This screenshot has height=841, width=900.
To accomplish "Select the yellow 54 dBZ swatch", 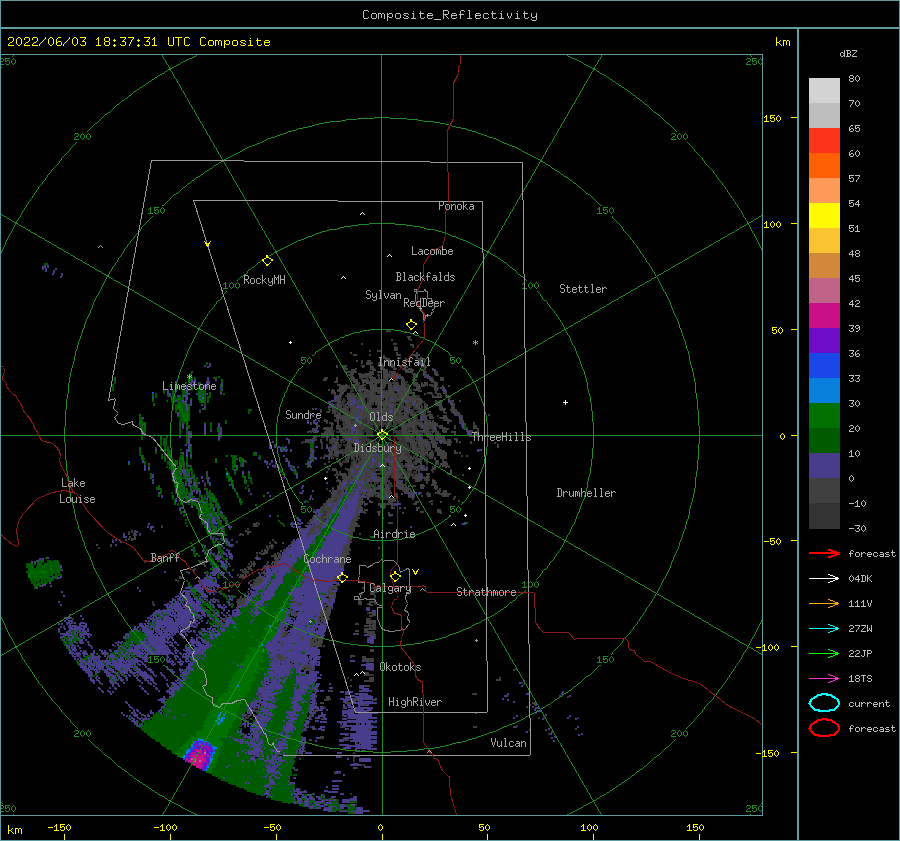I will pos(824,215).
